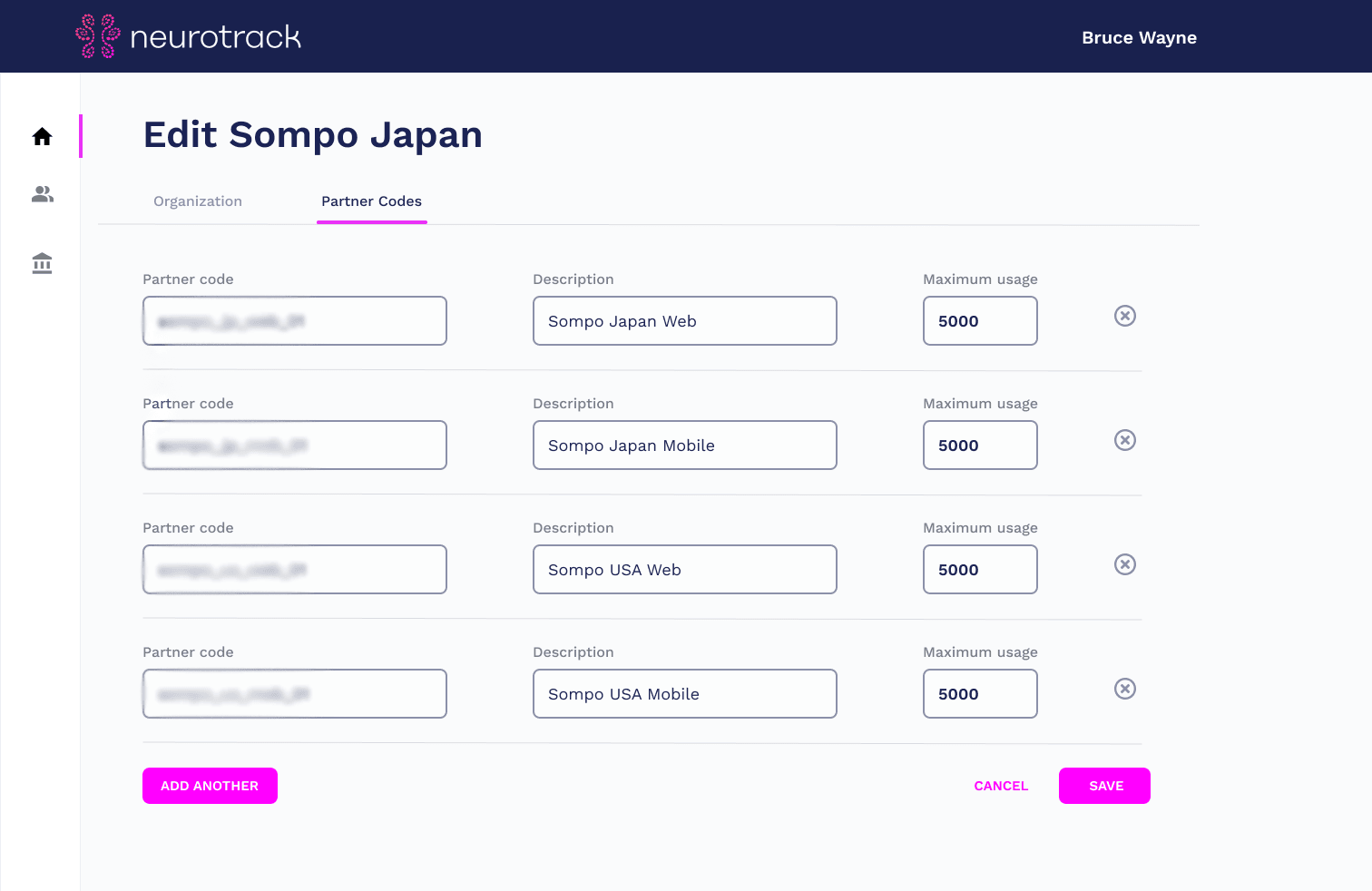
Task: Click the home icon in sidebar
Action: click(43, 137)
